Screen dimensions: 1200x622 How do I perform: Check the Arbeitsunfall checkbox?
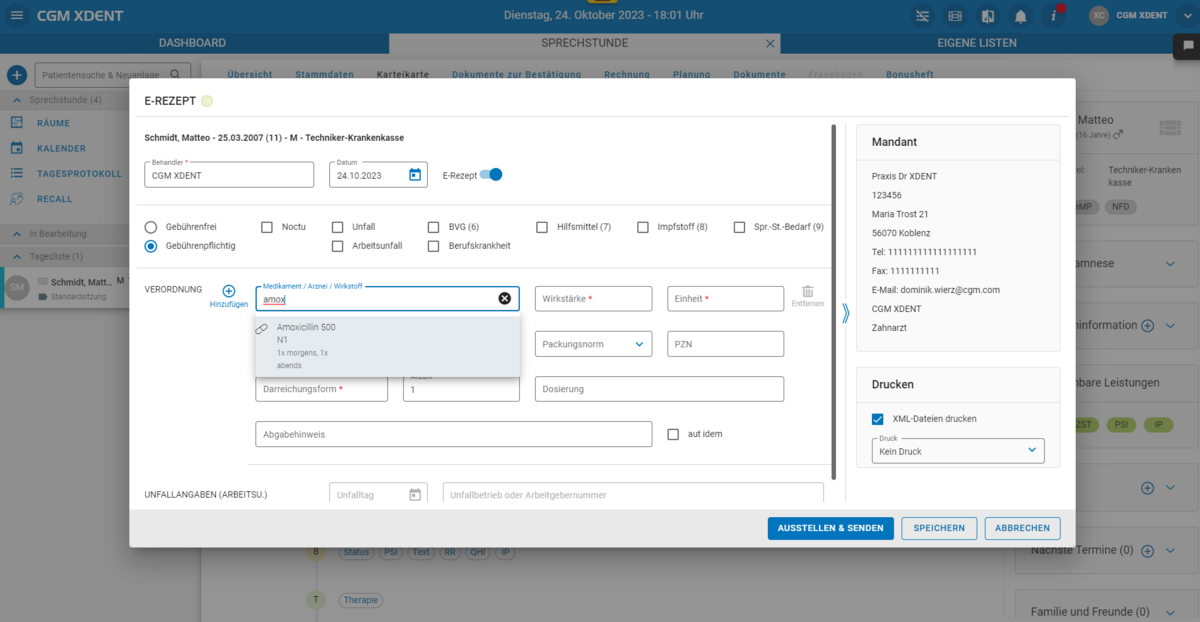pos(338,246)
